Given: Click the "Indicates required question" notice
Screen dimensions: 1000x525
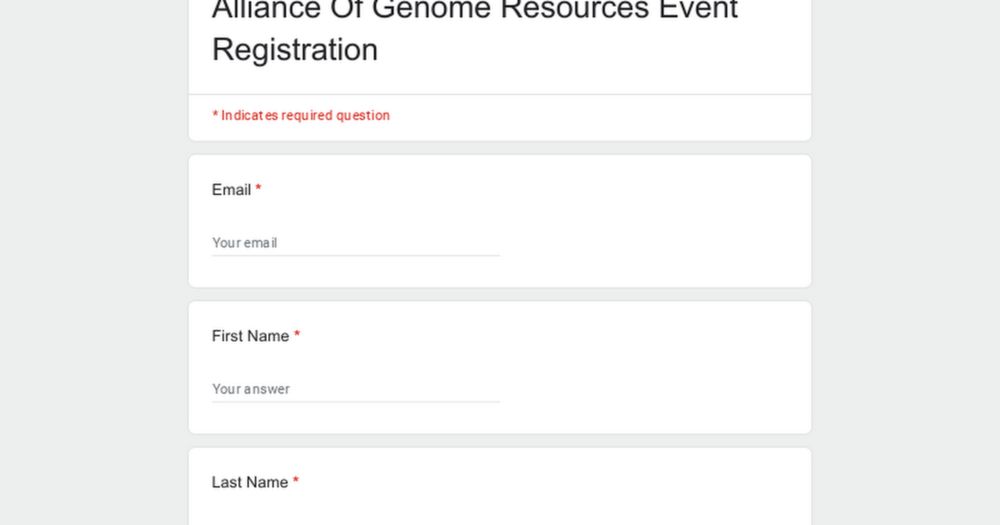Looking at the screenshot, I should [x=301, y=115].
